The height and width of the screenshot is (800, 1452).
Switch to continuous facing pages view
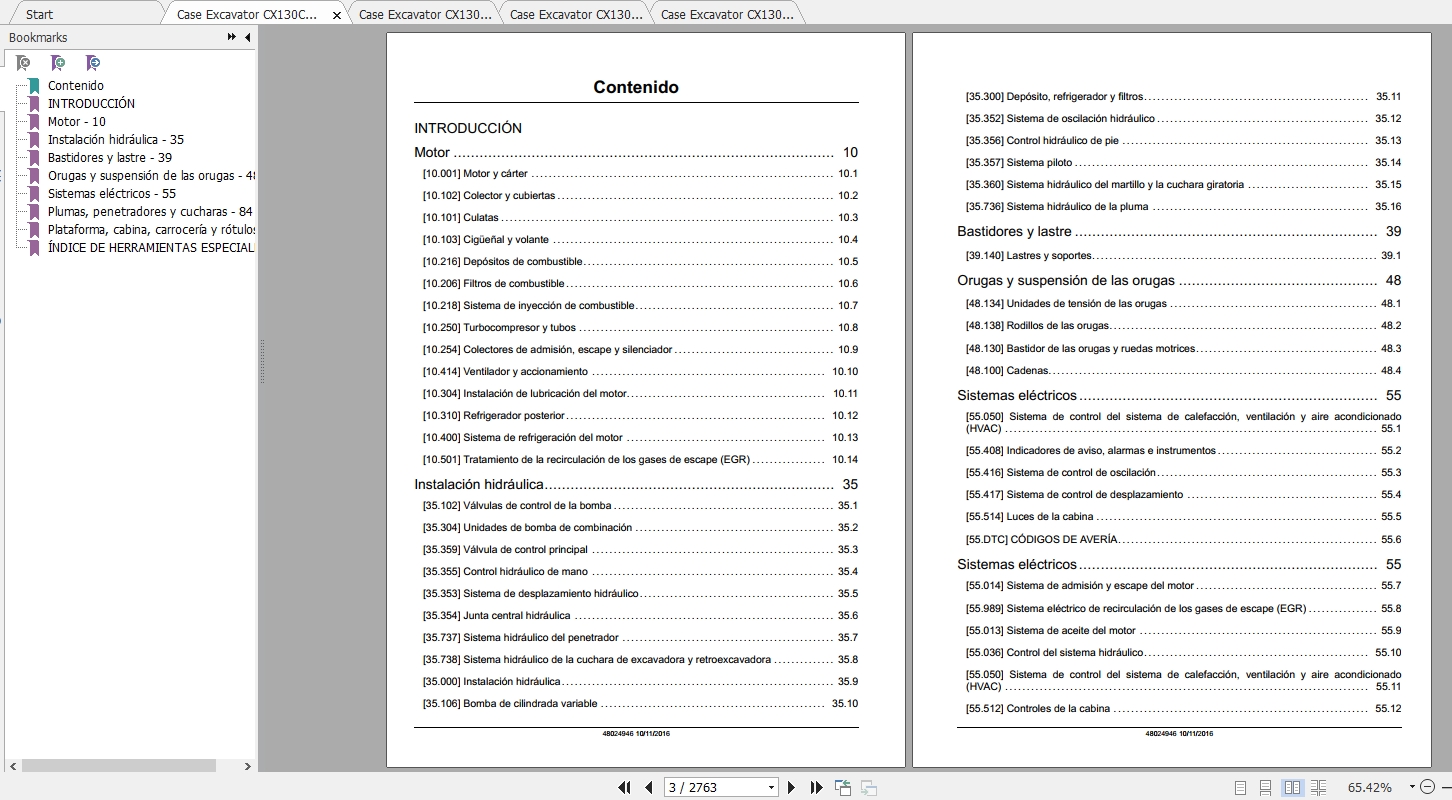1318,787
